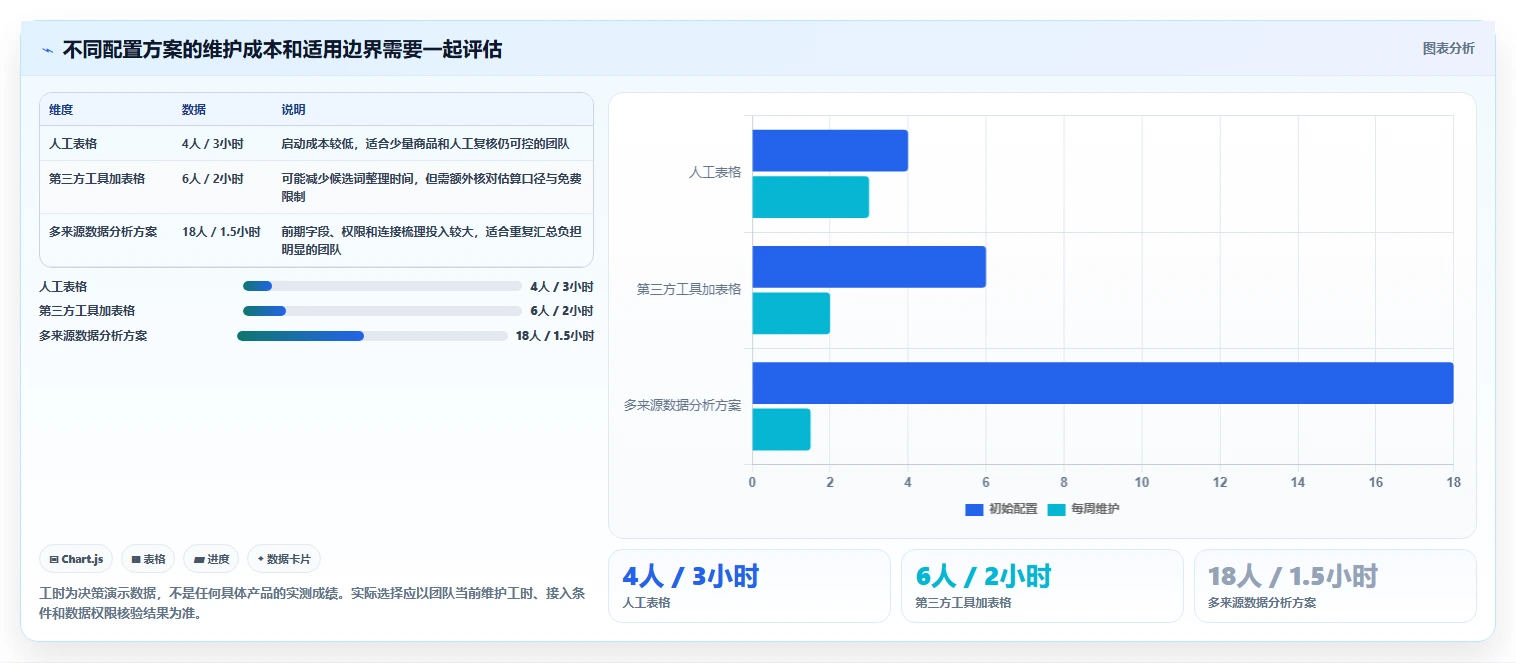This screenshot has width=1516, height=663.
Task: Click the table cell 4人 / 3小时
Action: click(x=212, y=144)
